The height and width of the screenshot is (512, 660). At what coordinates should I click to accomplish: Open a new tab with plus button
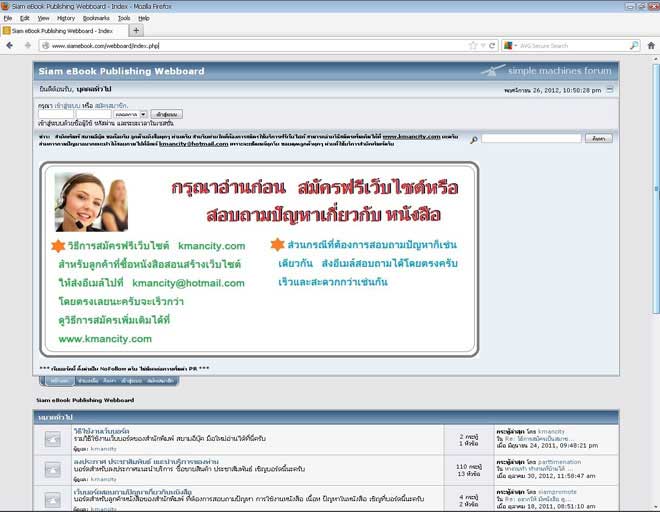tap(136, 30)
